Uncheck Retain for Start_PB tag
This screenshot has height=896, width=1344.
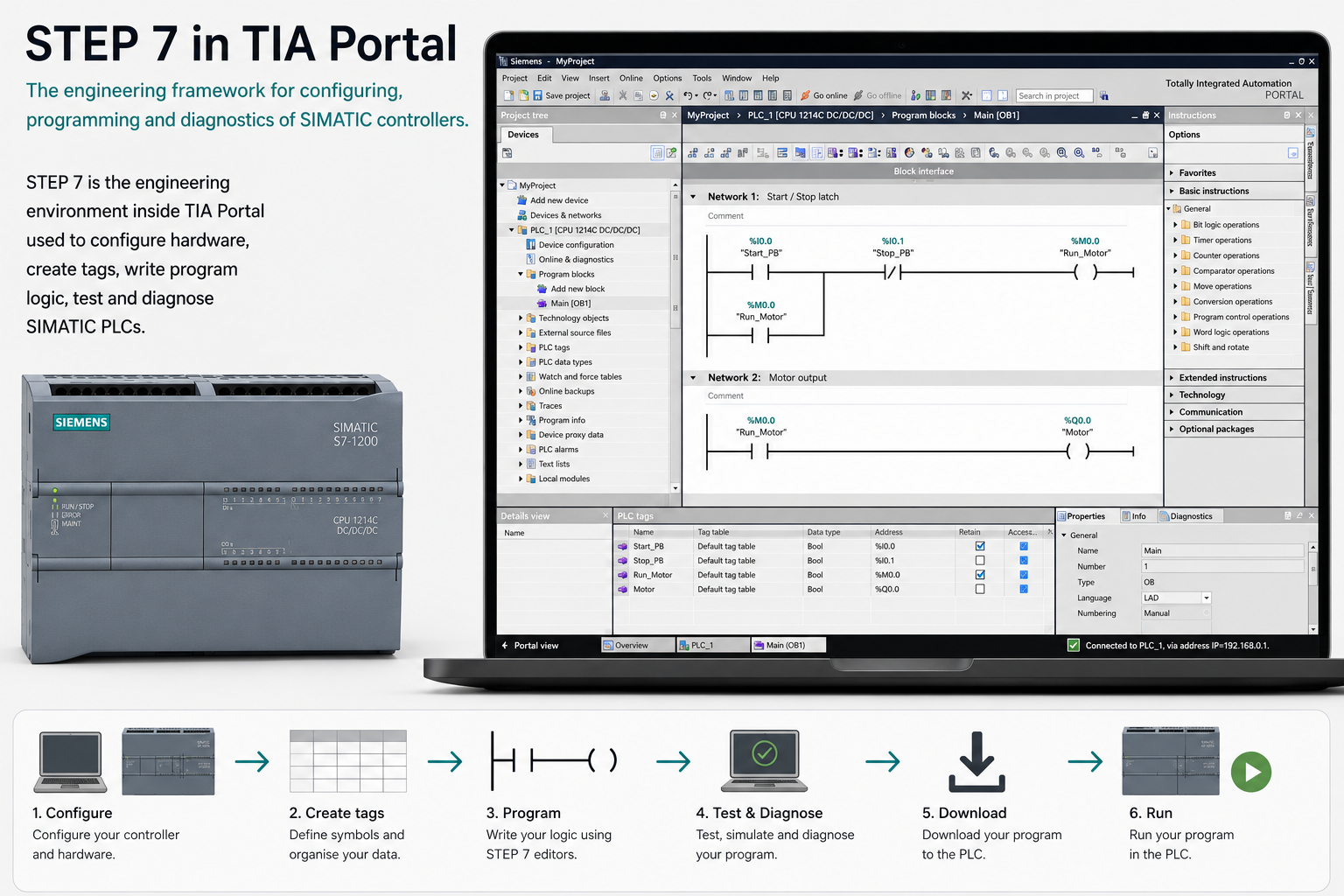980,546
